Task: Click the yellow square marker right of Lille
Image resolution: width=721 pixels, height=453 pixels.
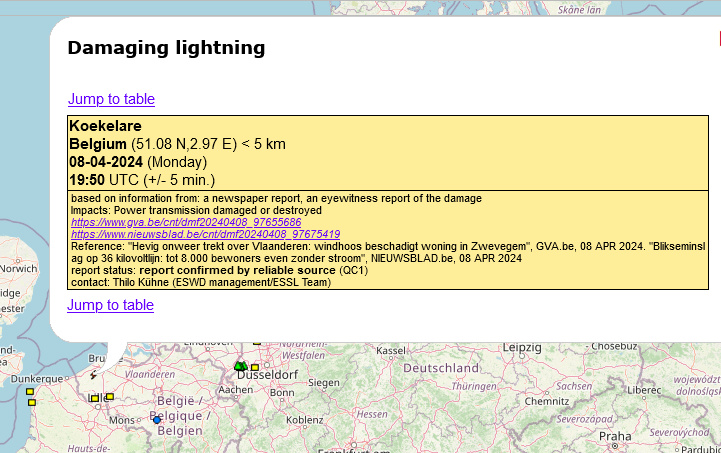Action: tap(110, 396)
